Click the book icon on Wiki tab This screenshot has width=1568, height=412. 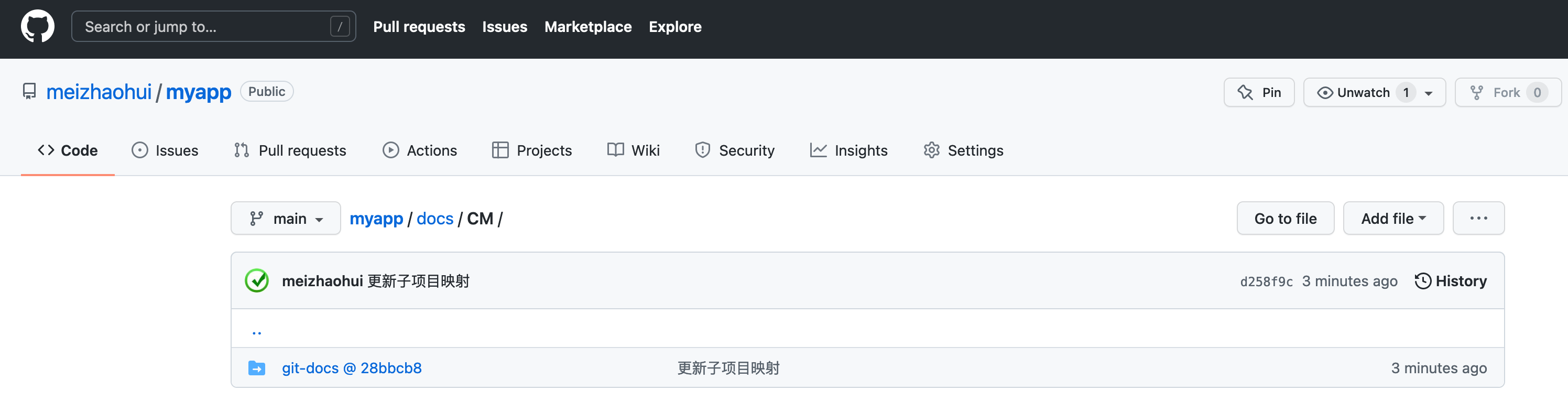coord(615,150)
